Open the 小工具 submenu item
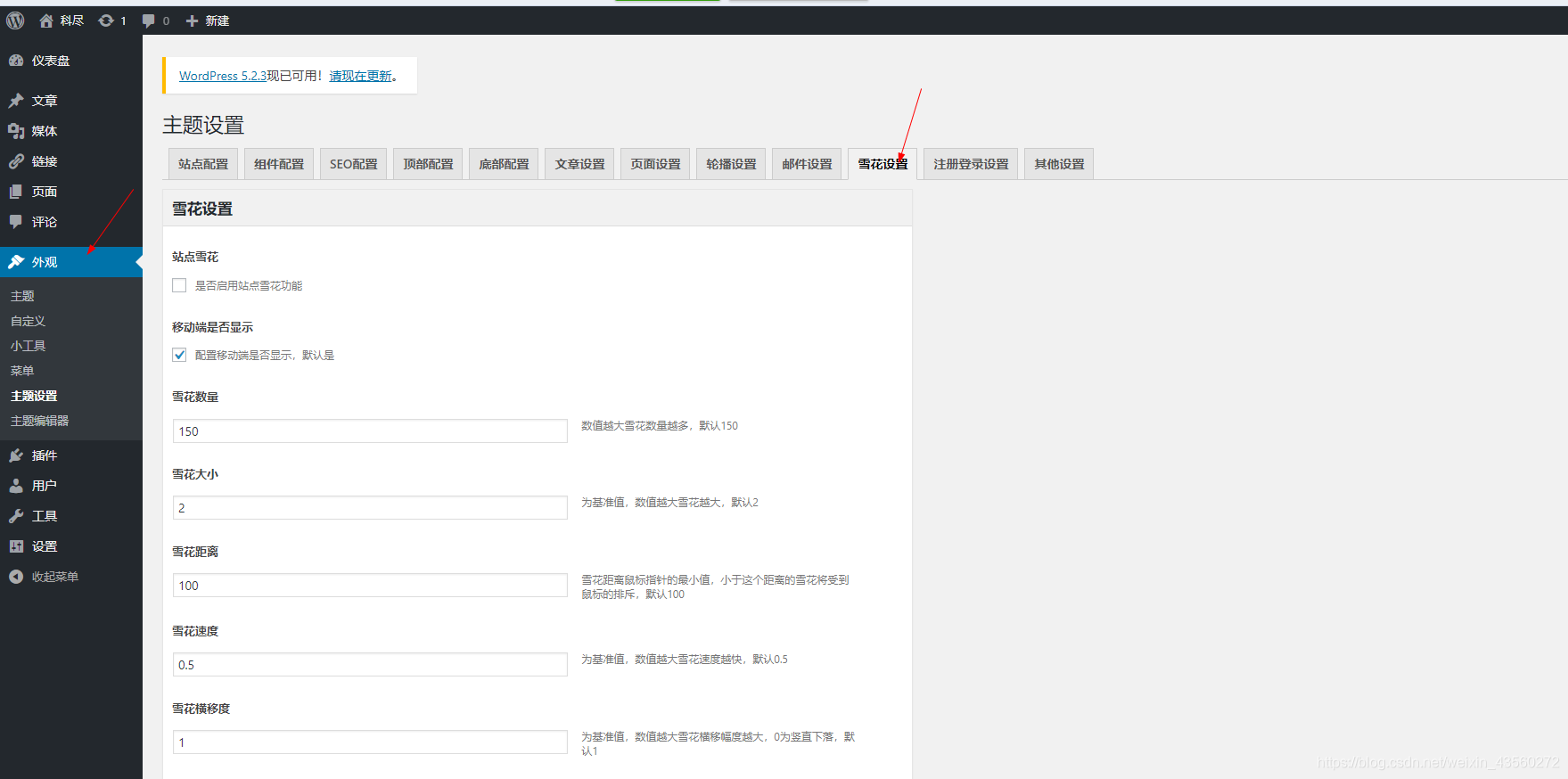Screen dimensions: 1568x779 [x=28, y=346]
